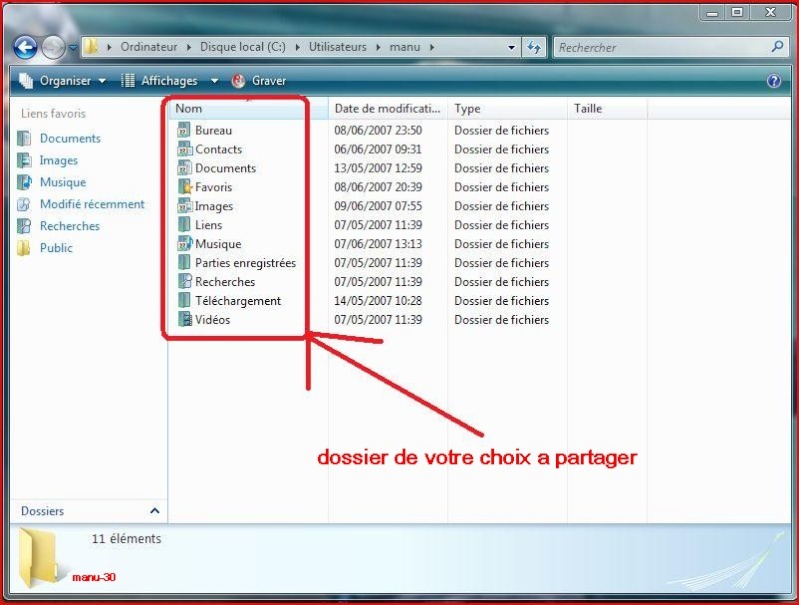799x605 pixels.
Task: Open Modifié récemment favorite link
Action: pos(92,204)
